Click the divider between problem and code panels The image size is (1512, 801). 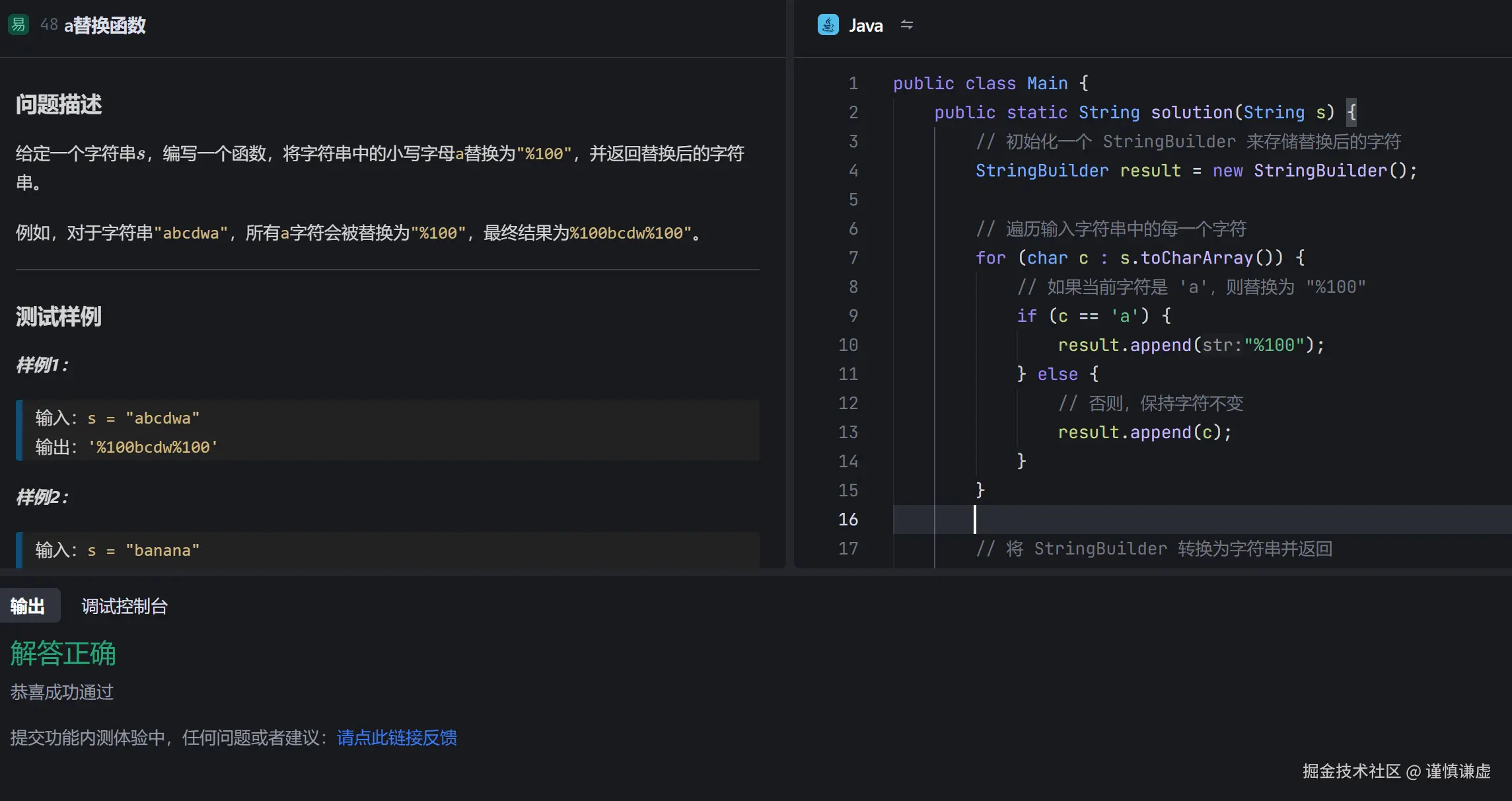[790, 284]
